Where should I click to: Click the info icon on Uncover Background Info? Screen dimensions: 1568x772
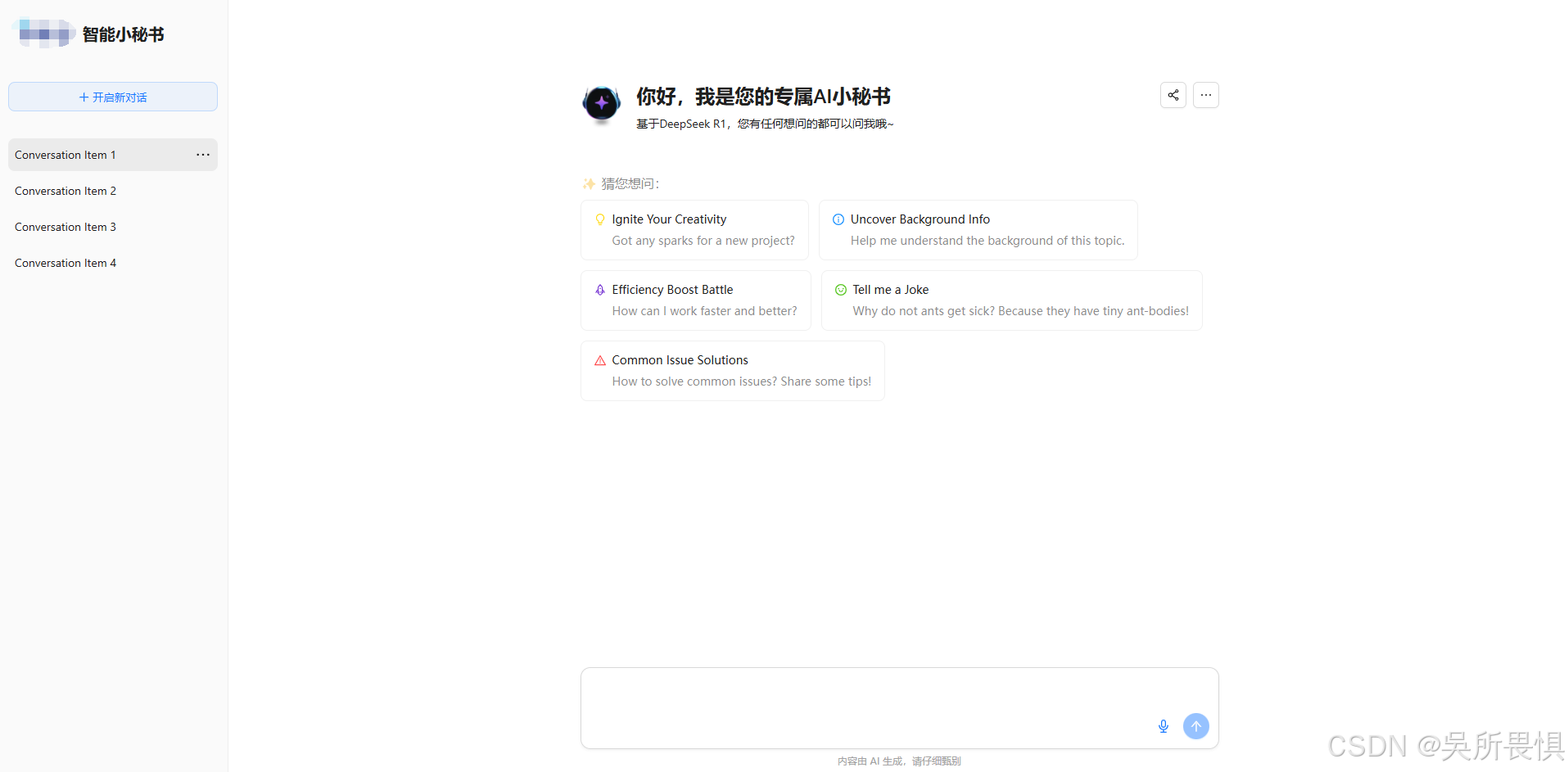[838, 219]
